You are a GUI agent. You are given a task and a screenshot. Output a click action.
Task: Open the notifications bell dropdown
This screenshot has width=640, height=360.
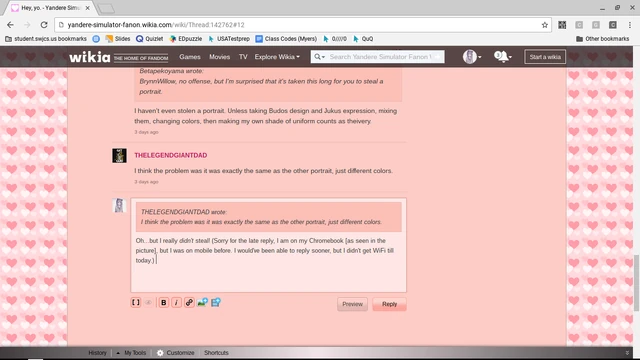(x=502, y=57)
